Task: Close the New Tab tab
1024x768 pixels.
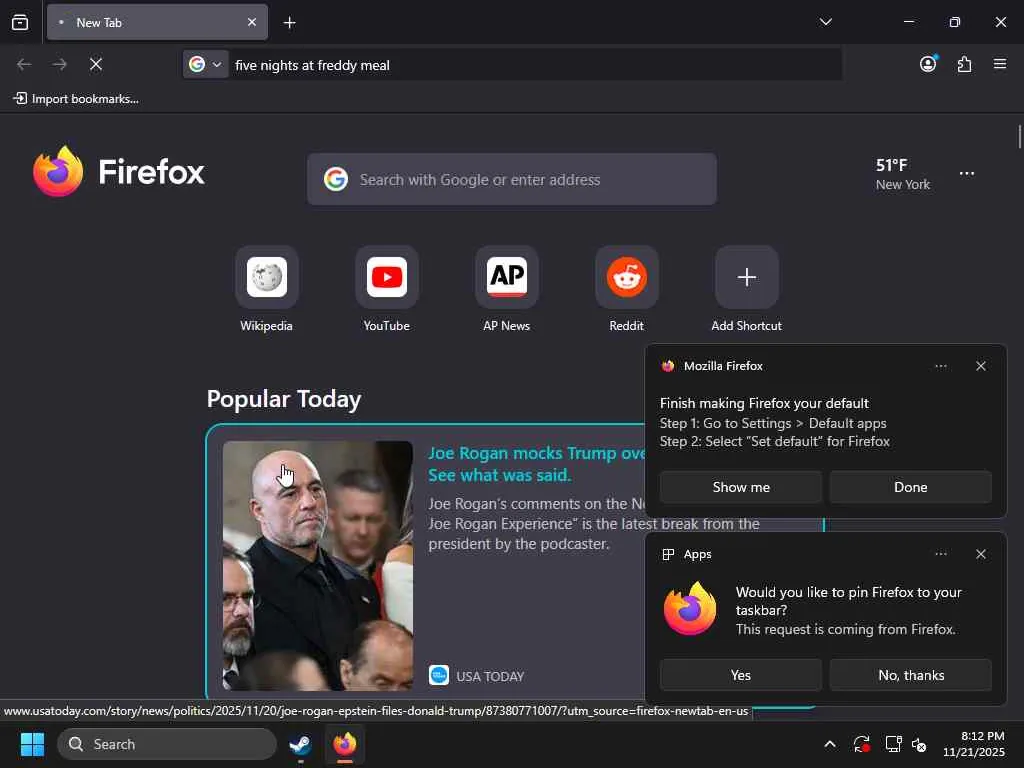Action: click(252, 22)
